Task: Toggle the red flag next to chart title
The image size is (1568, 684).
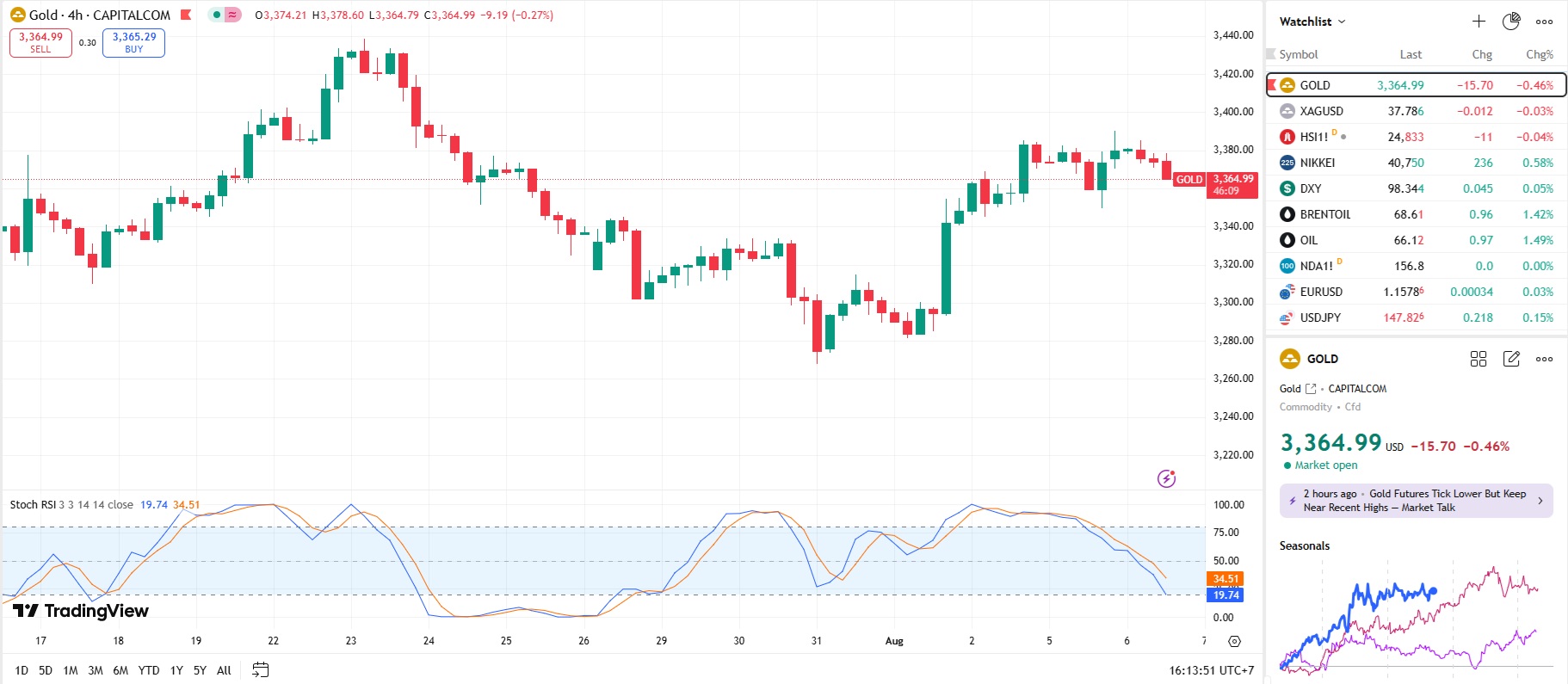Action: [186, 15]
